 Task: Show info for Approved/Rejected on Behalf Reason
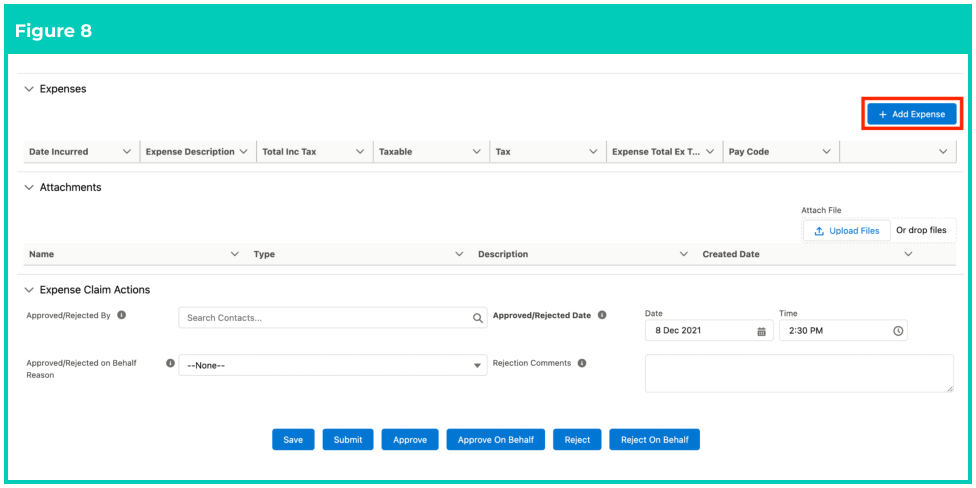170,363
